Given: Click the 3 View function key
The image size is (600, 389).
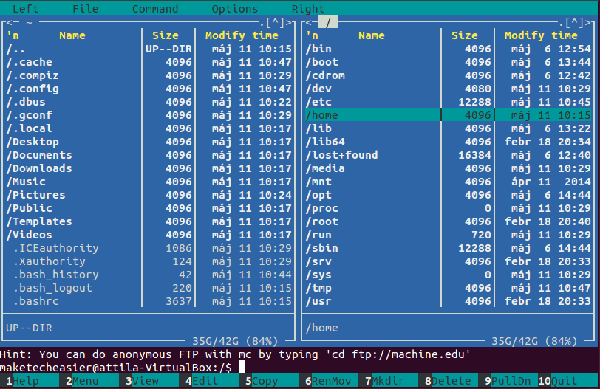Looking at the screenshot, I should pos(149,381).
